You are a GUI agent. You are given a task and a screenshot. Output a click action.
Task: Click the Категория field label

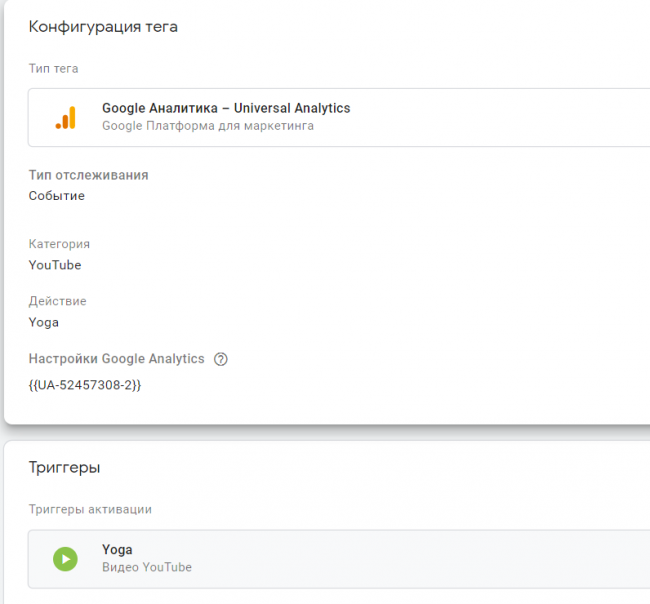click(x=59, y=244)
